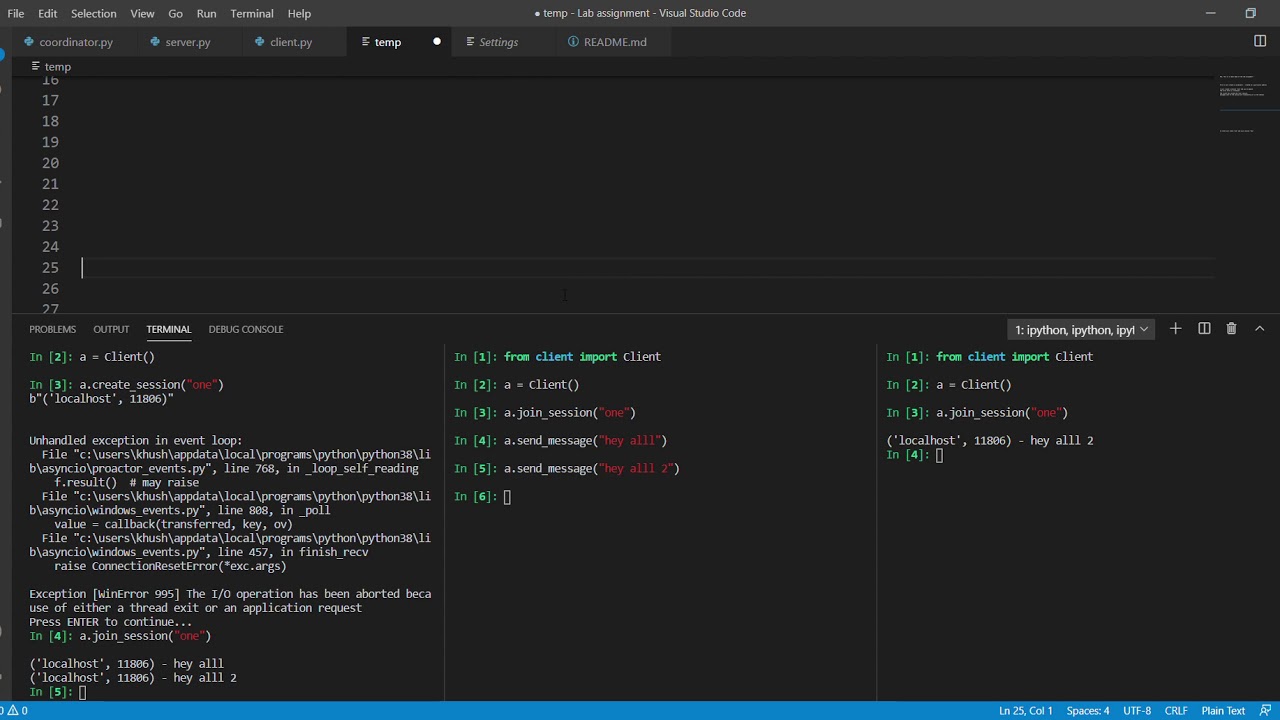
Task: Change language mode from Plain Text
Action: (x=1223, y=711)
